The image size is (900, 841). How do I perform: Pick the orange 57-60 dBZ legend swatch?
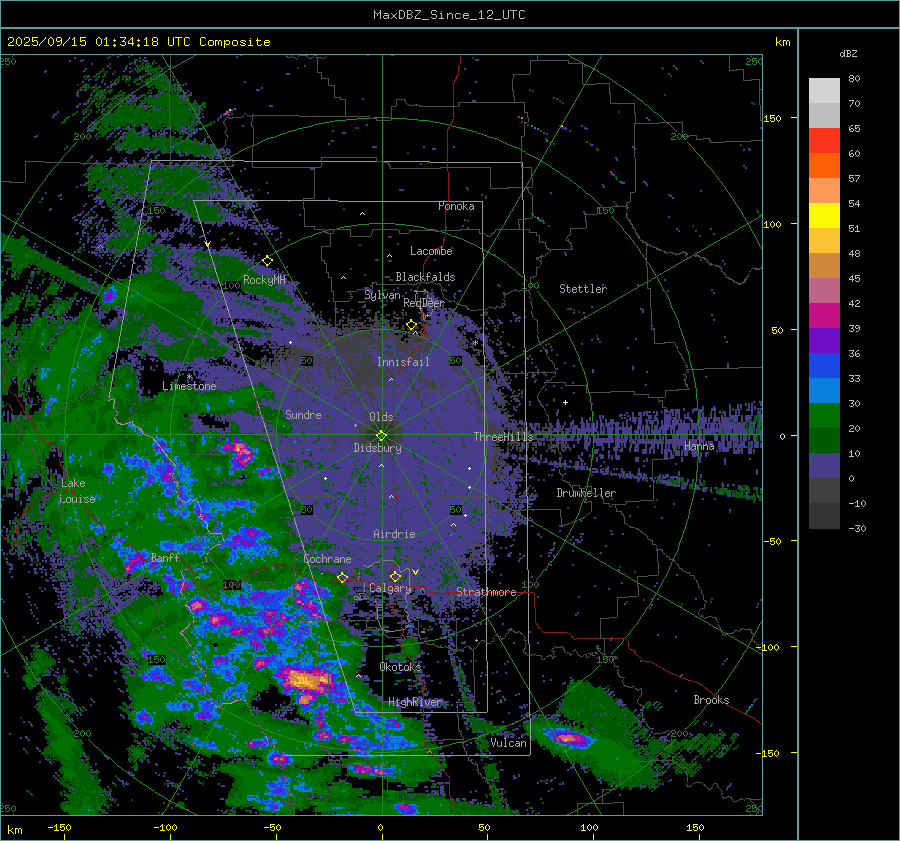tap(824, 166)
